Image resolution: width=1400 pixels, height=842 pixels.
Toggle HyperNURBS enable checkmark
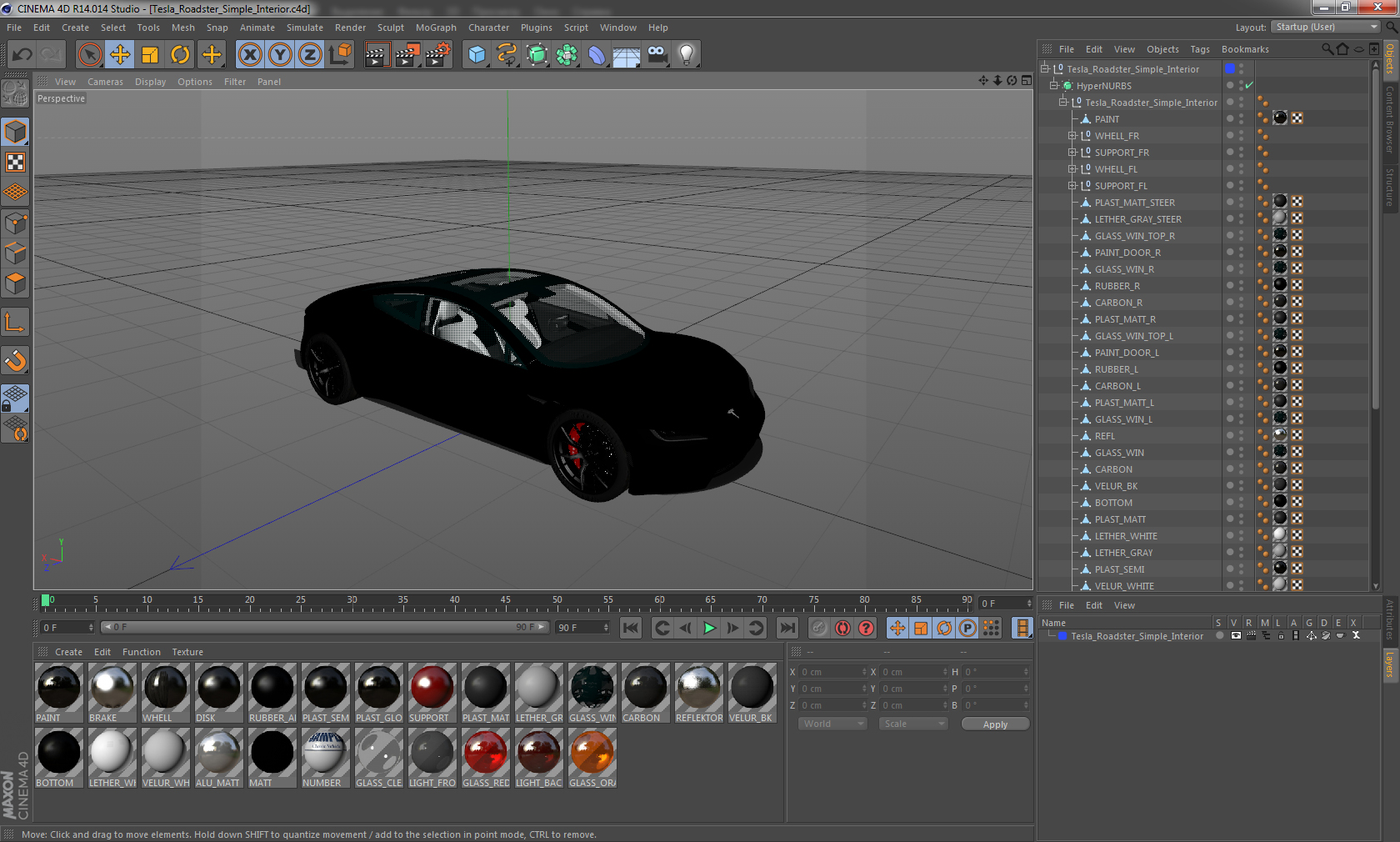point(1249,86)
